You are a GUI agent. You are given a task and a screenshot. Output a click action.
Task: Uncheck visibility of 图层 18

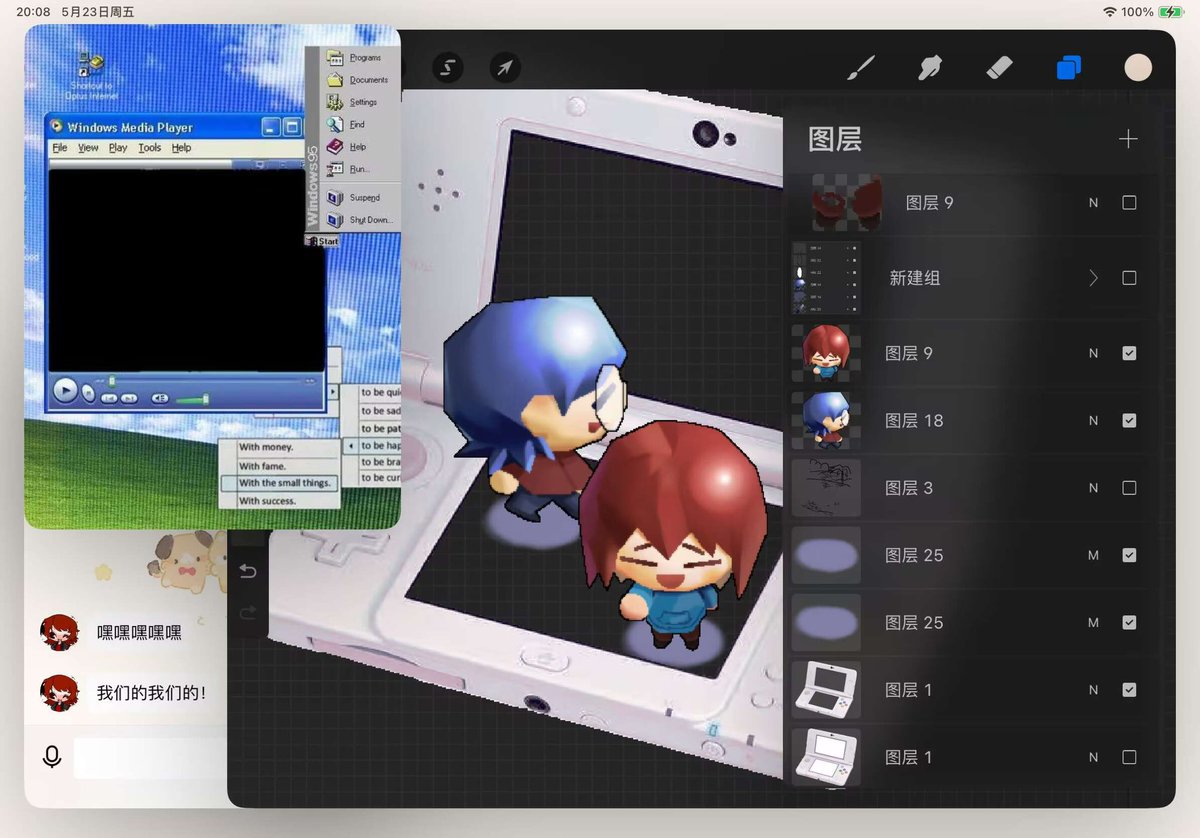pyautogui.click(x=1129, y=421)
